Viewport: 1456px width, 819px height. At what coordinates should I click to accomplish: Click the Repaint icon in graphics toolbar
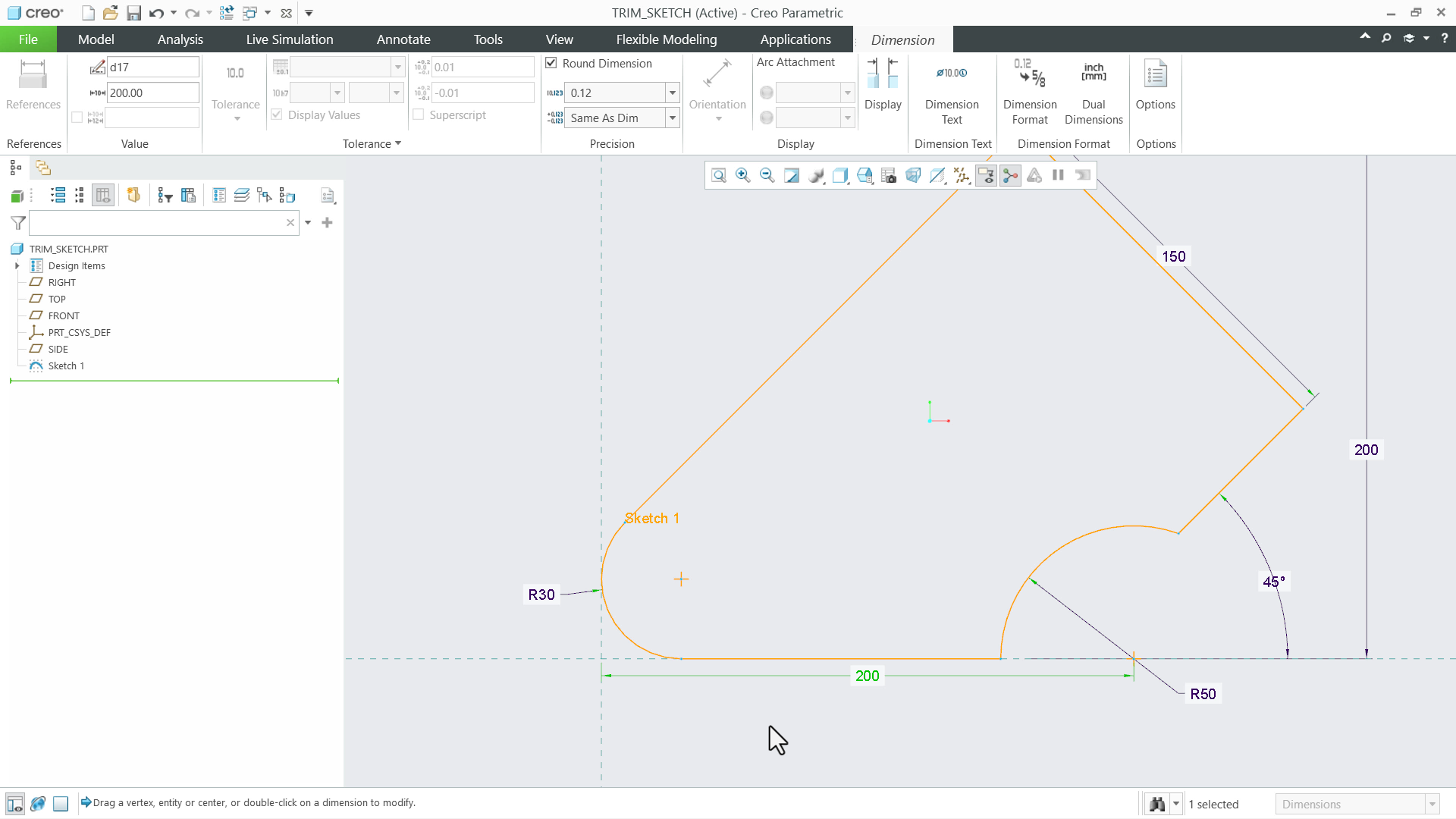pyautogui.click(x=791, y=176)
